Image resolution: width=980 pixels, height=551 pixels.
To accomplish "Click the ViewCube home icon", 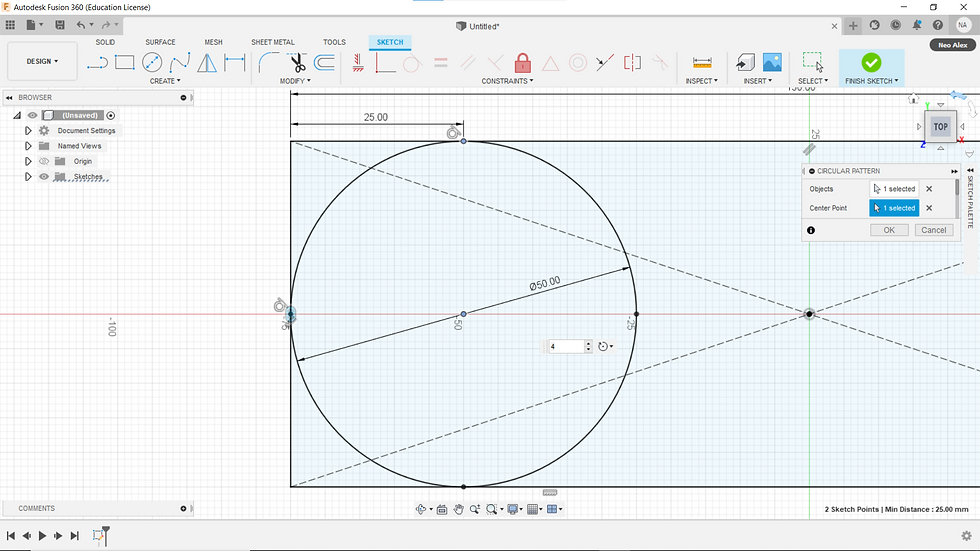I will point(913,99).
